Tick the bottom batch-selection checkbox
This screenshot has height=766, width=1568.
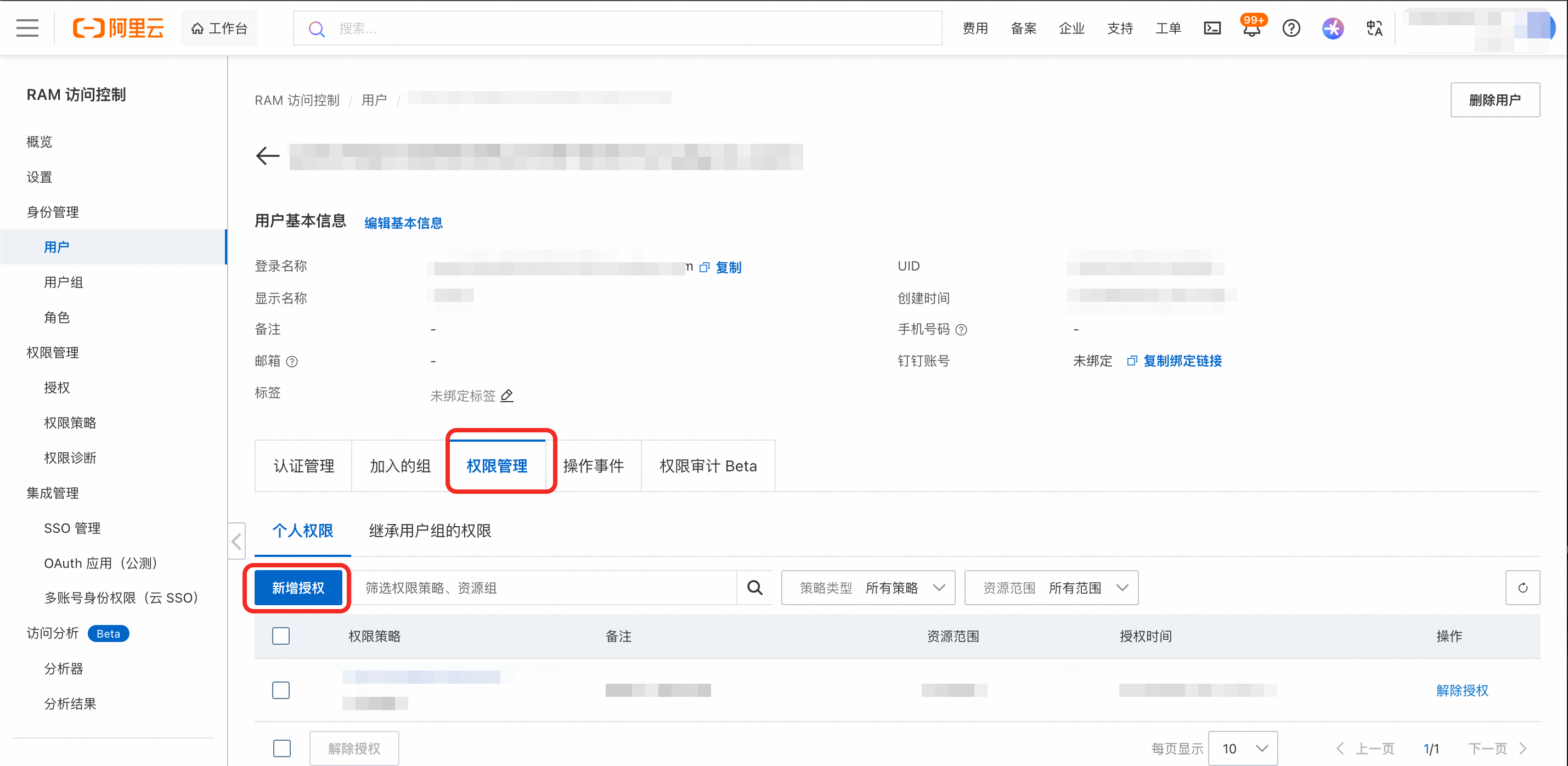(x=282, y=748)
